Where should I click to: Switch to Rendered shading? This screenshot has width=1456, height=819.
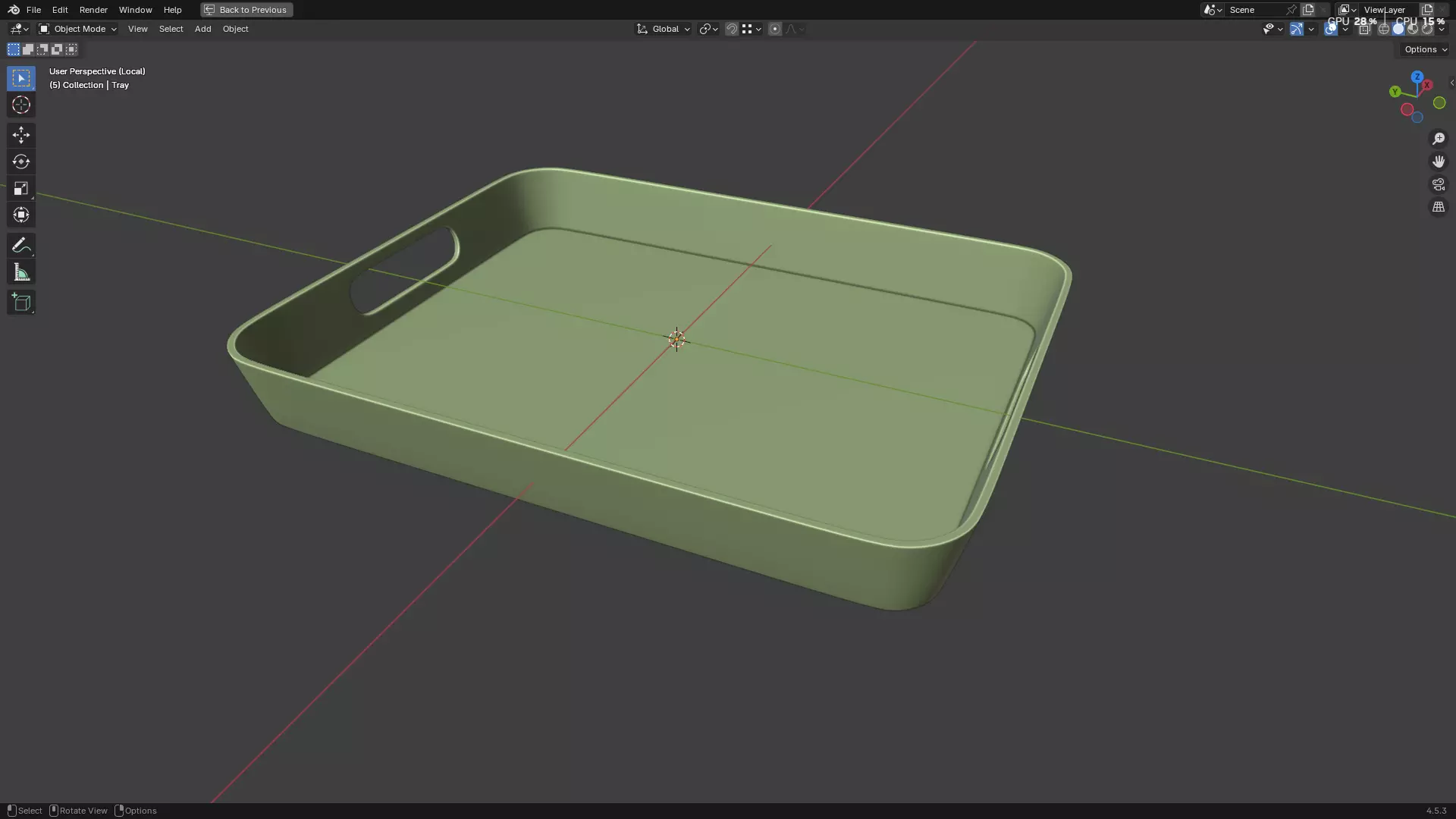(1427, 29)
